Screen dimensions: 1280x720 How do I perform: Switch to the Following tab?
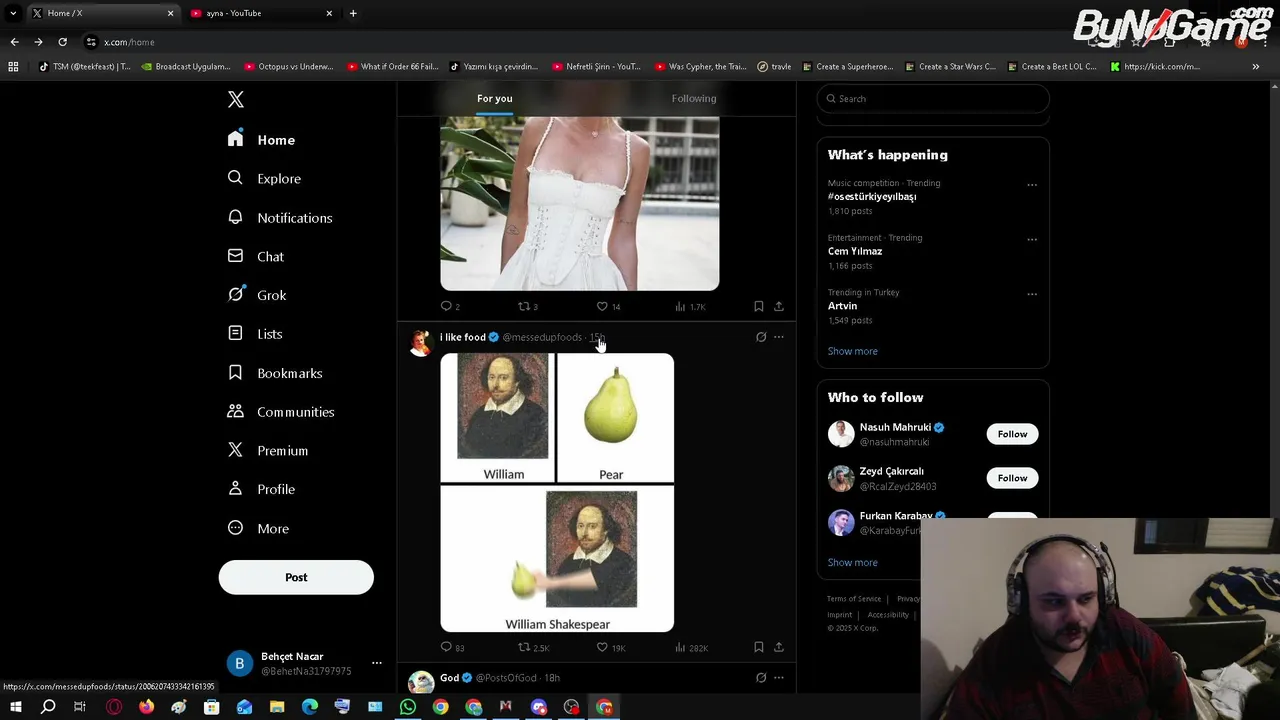[694, 98]
